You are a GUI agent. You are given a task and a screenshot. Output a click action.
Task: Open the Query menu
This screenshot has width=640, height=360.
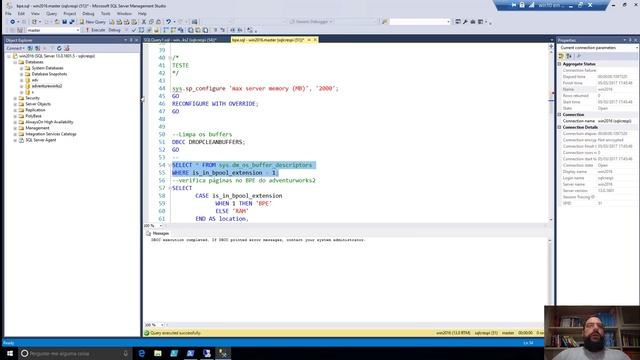pos(51,13)
